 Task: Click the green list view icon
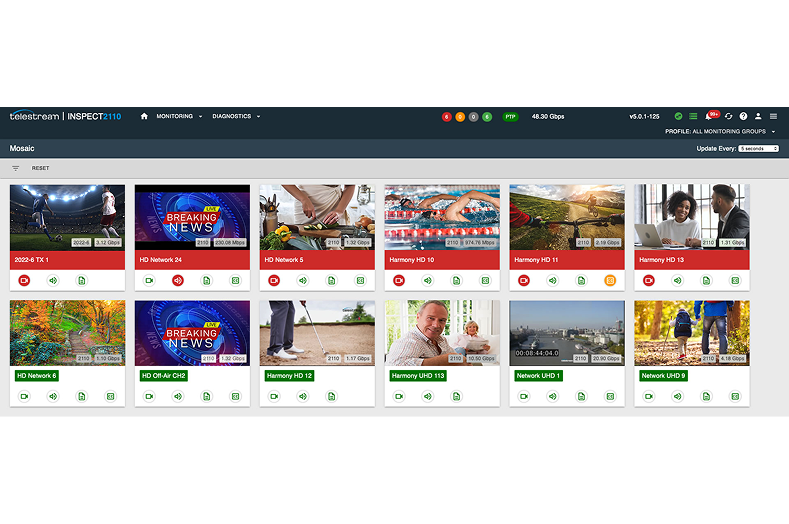pos(693,116)
